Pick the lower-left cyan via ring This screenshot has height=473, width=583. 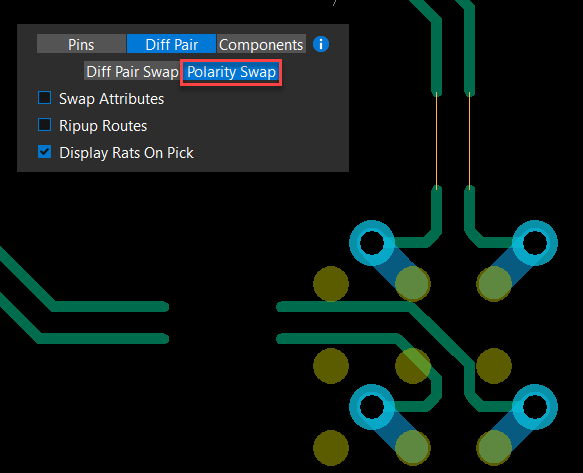(x=372, y=407)
